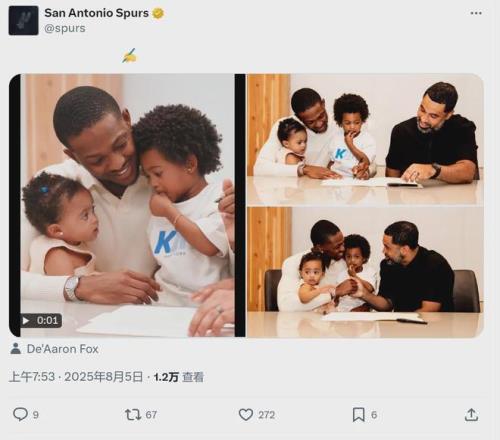Click the Spurs profile avatar
This screenshot has width=500, height=440.
pyautogui.click(x=23, y=20)
